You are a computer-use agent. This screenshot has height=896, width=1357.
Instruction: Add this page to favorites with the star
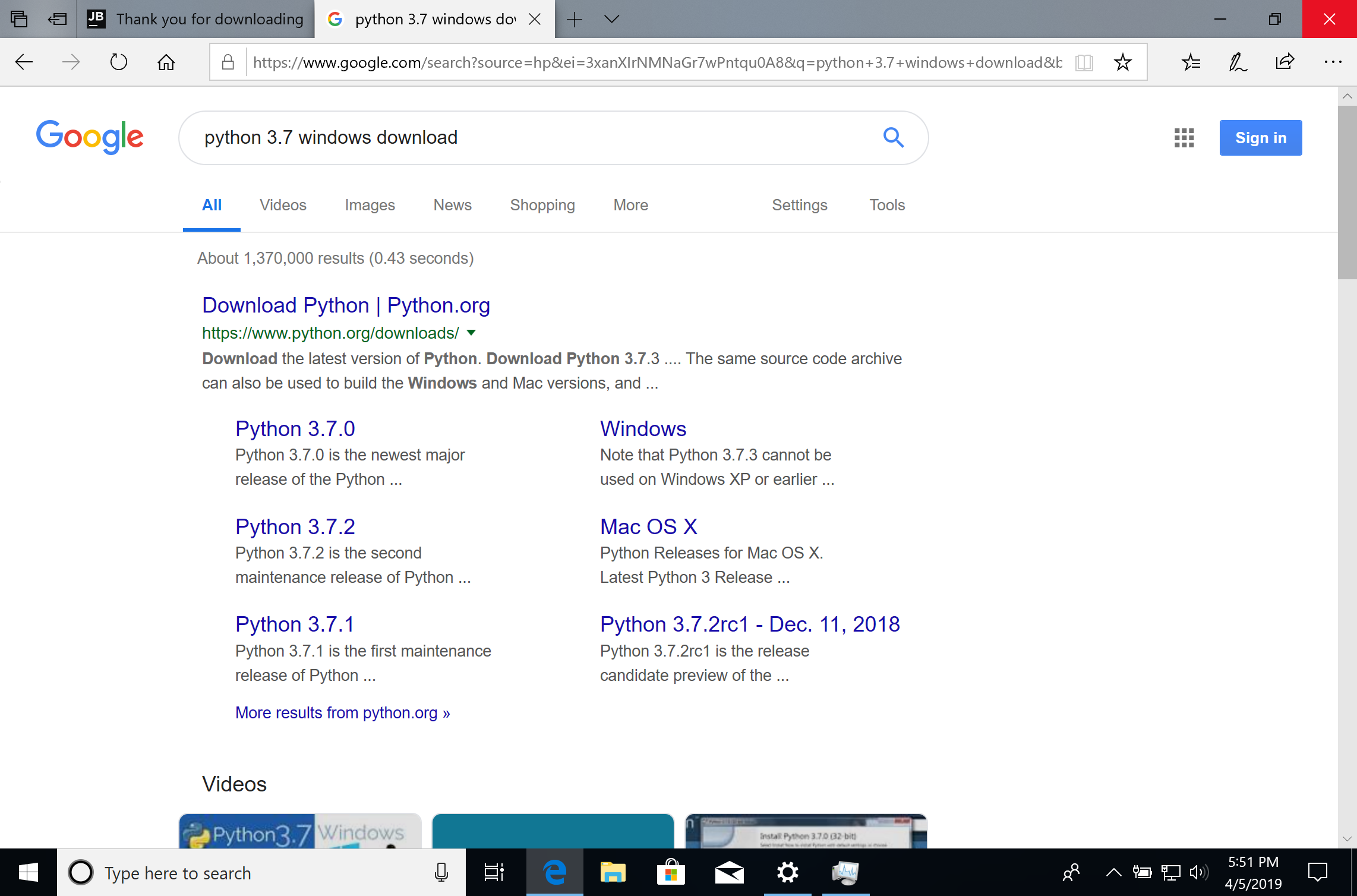point(1122,62)
